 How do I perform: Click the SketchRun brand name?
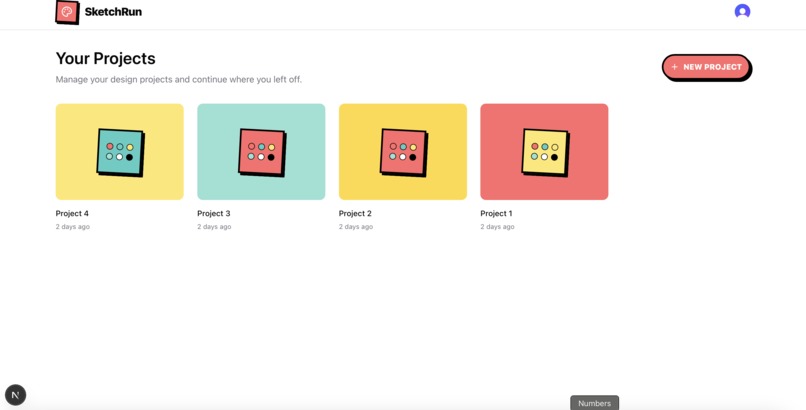tap(113, 12)
